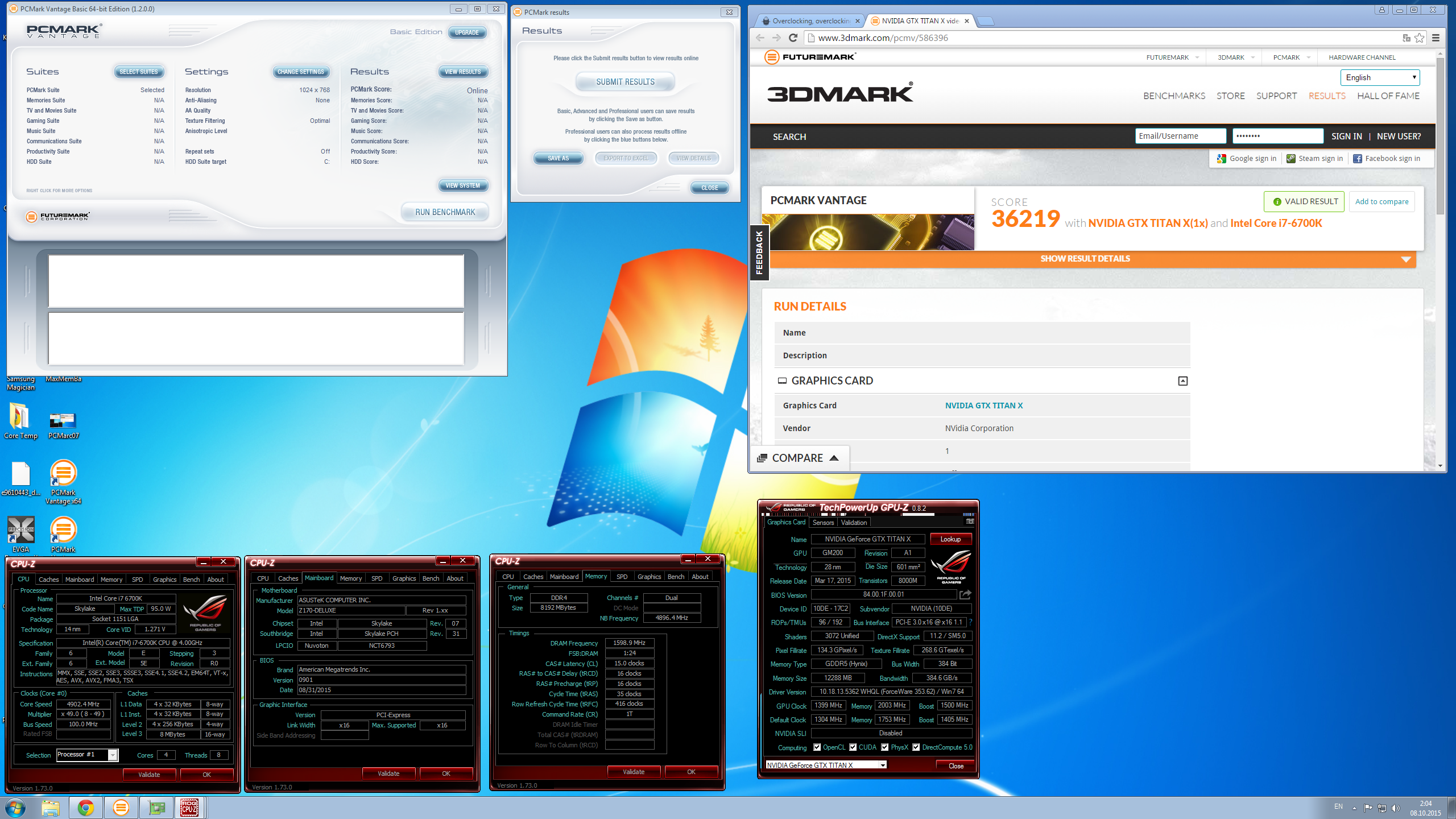Click UPGRADE button in PCMark Vantage

click(467, 32)
